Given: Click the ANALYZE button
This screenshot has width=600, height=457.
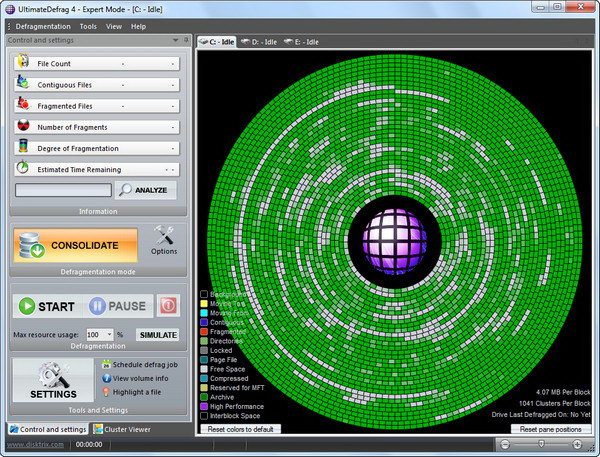Looking at the screenshot, I should pyautogui.click(x=146, y=189).
